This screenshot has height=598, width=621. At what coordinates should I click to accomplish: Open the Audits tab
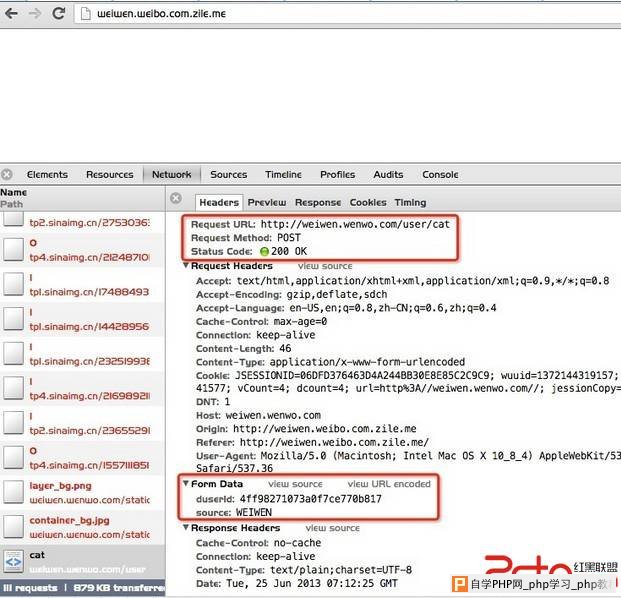pos(388,175)
